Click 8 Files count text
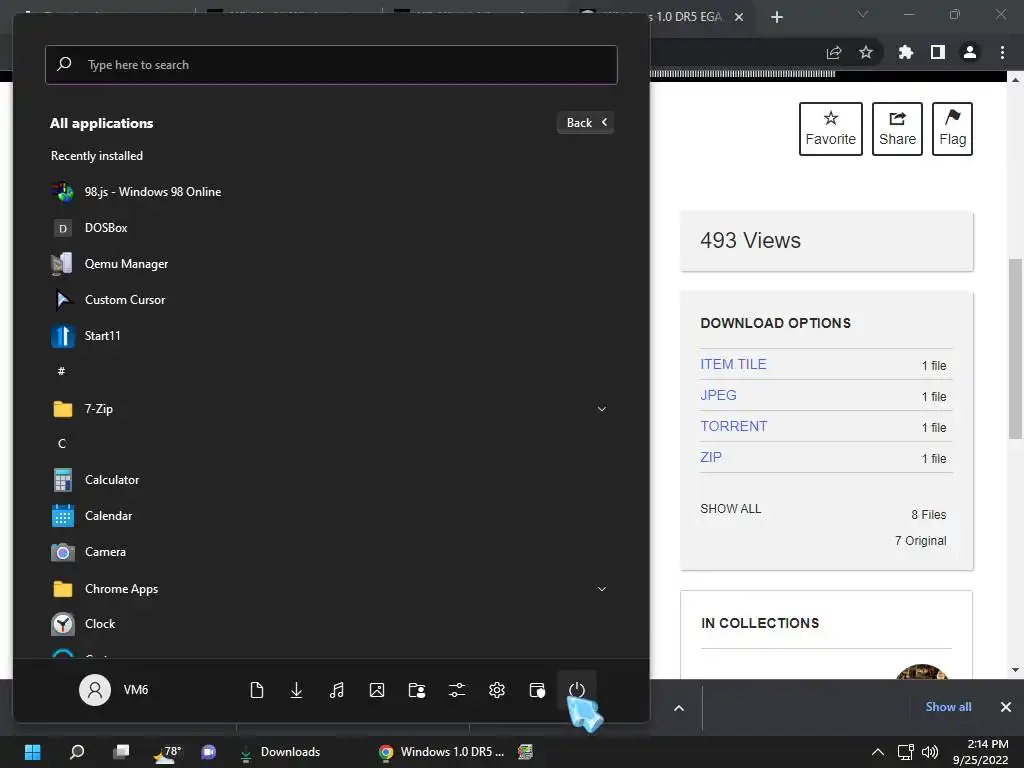Screen dimensions: 1024x768 pyautogui.click(x=929, y=515)
